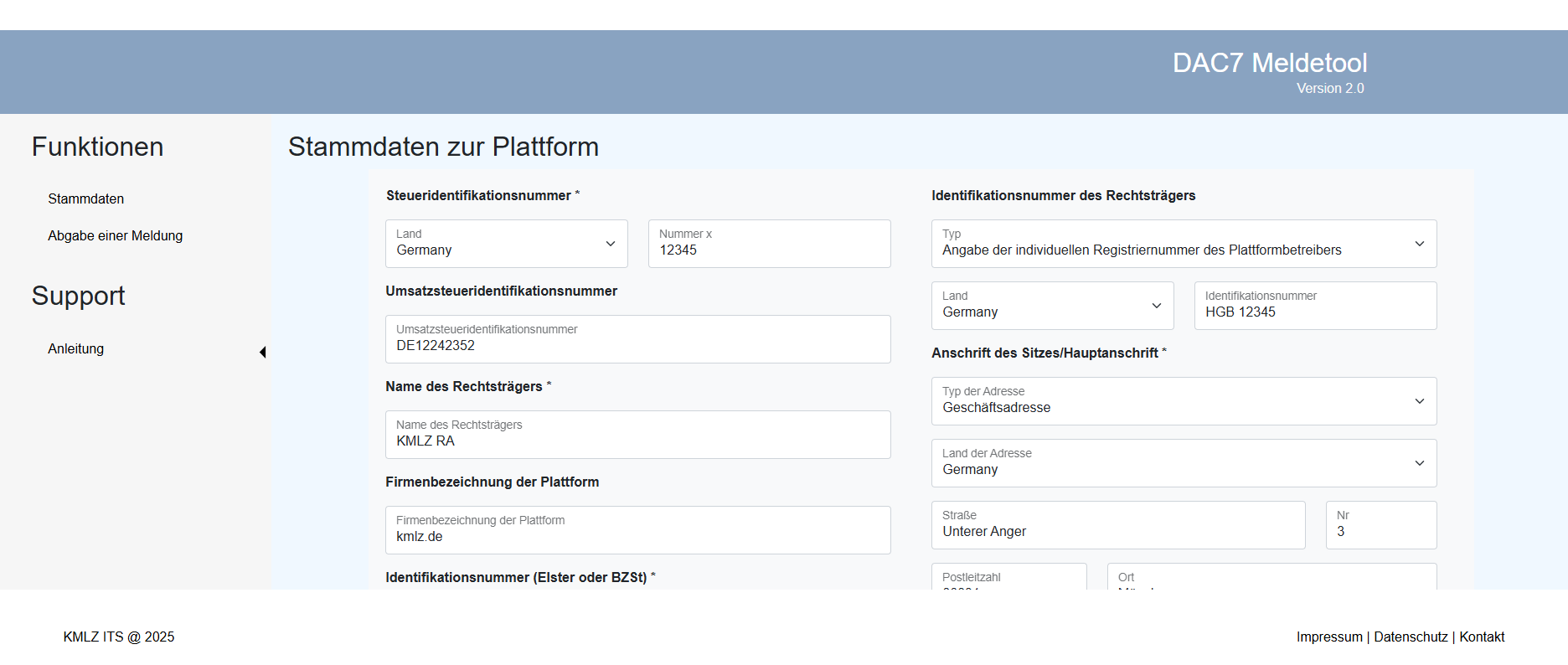Expand the Typ dropdown for Identifikationsnummer
1568x665 pixels.
pyautogui.click(x=1183, y=244)
